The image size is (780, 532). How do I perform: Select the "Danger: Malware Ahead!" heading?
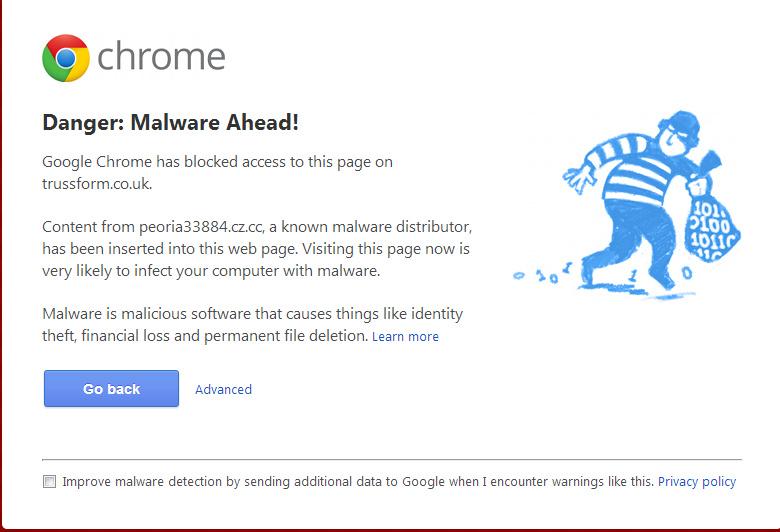click(x=170, y=123)
